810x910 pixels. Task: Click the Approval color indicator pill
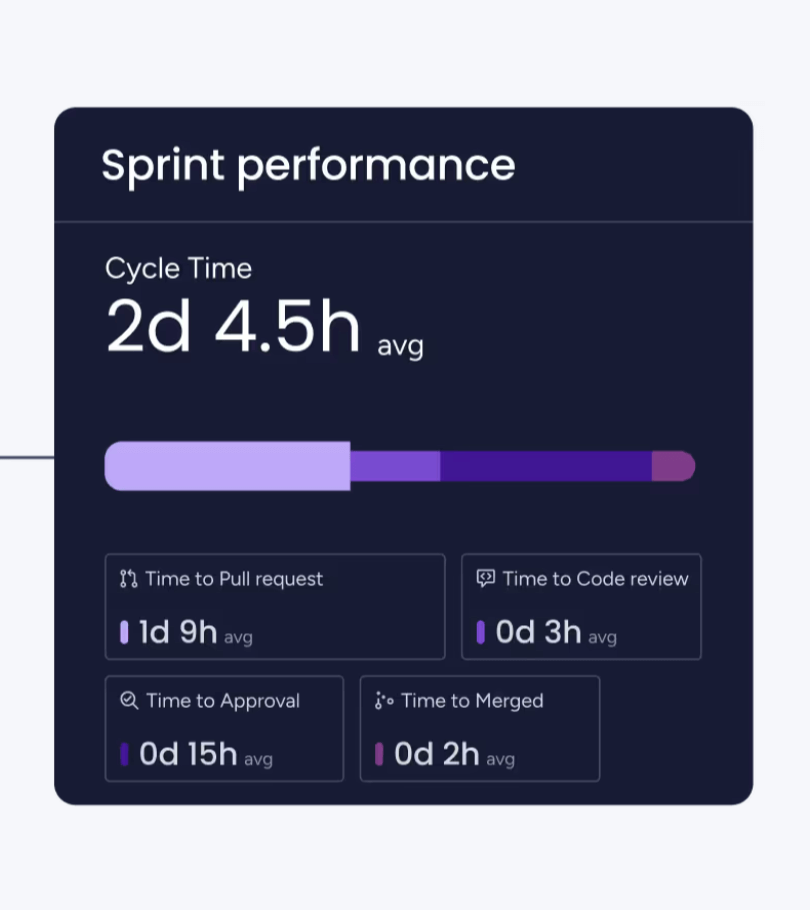124,755
